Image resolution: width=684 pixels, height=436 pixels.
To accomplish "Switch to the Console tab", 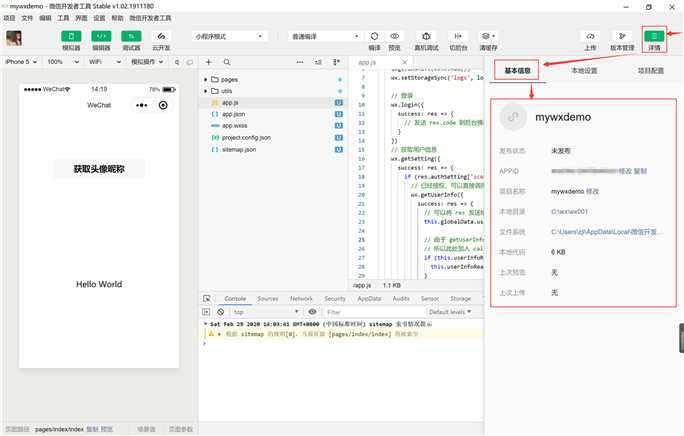I will 235,299.
